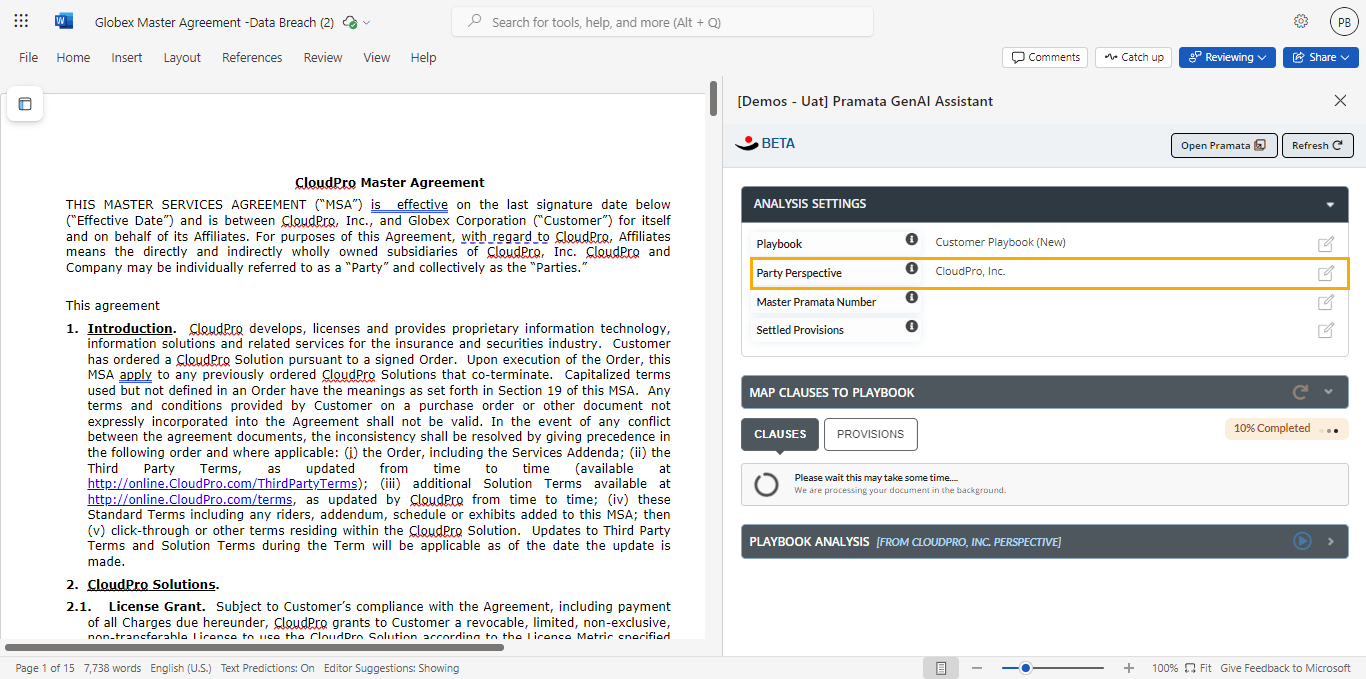Toggle the document navigation pane icon
1366x679 pixels.
[25, 104]
